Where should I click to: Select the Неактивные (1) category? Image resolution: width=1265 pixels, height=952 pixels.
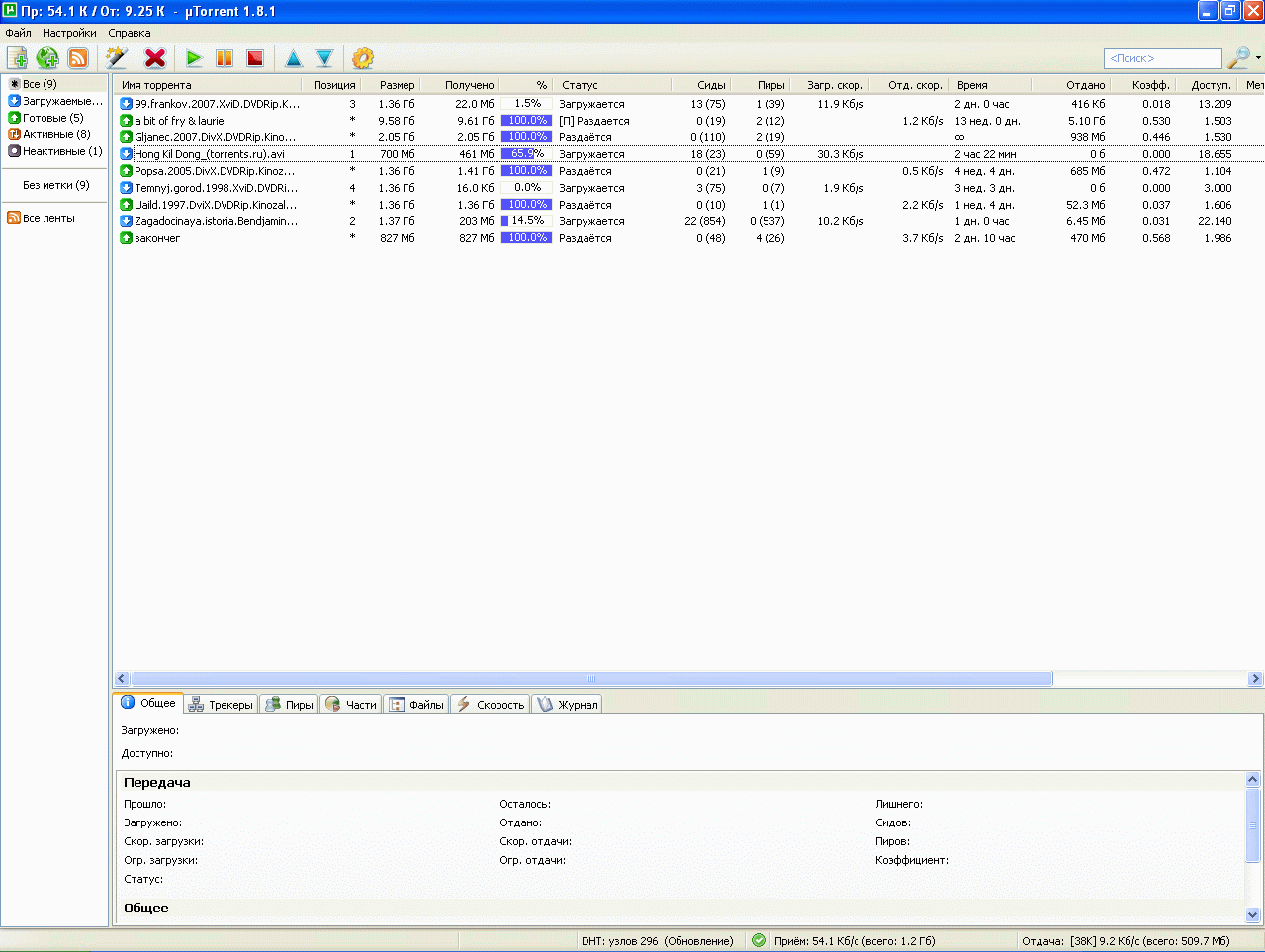55,151
